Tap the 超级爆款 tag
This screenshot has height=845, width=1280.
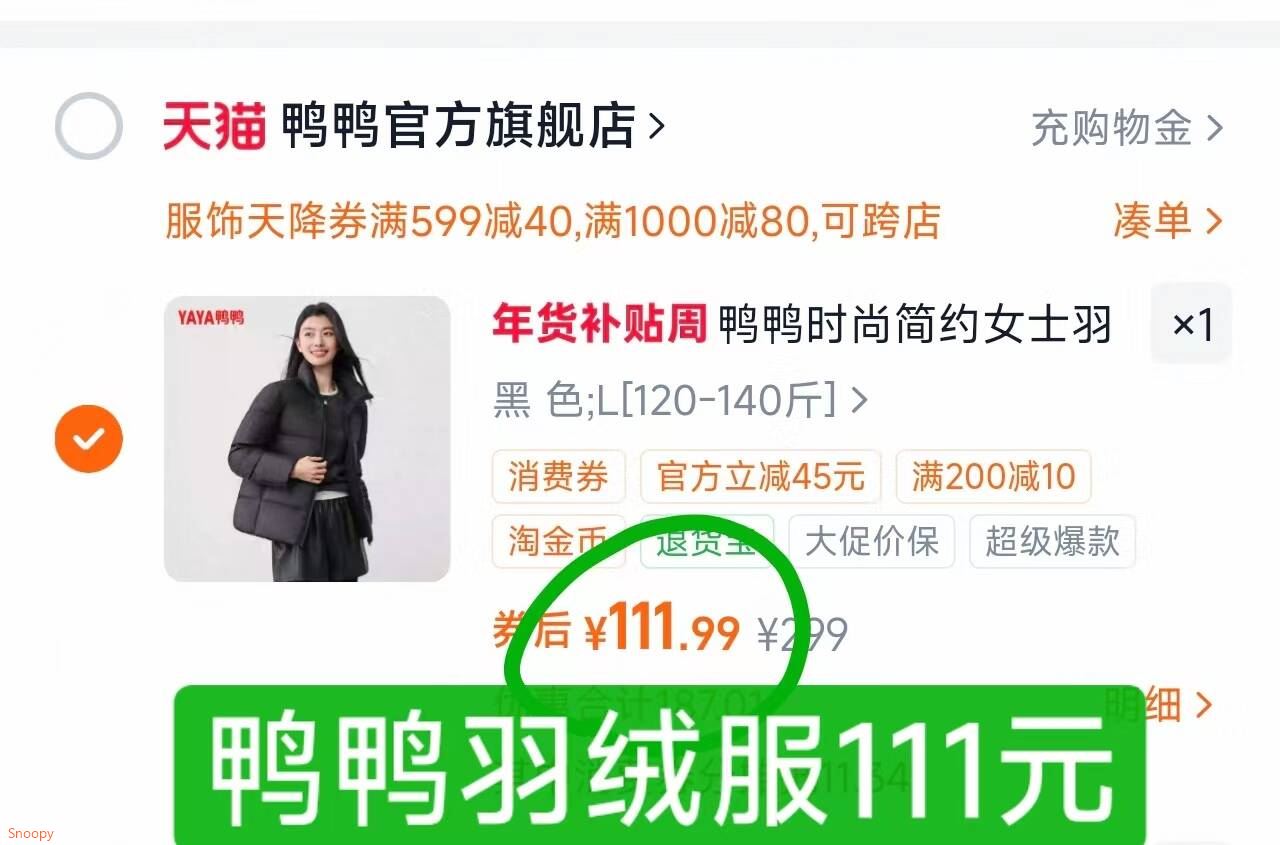point(1052,541)
